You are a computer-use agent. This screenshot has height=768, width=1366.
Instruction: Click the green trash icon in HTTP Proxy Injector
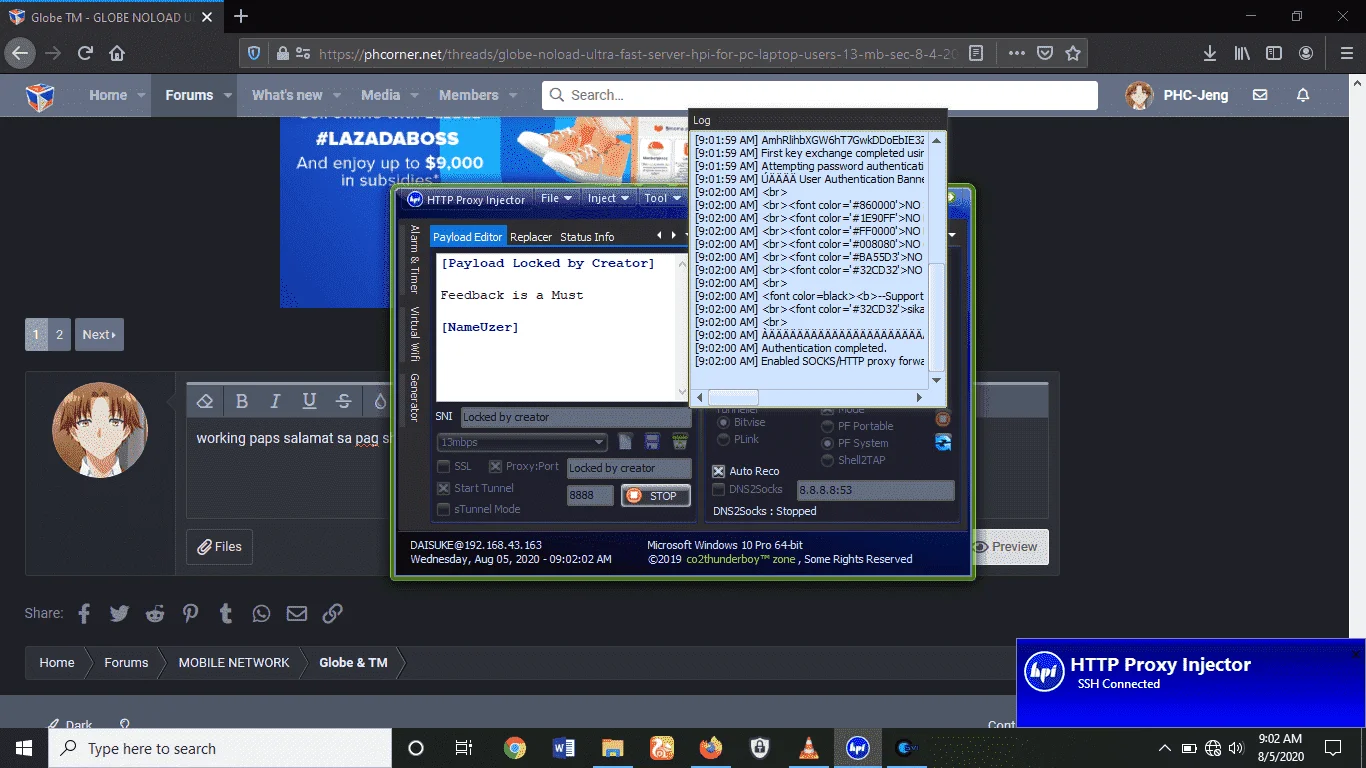click(x=680, y=441)
